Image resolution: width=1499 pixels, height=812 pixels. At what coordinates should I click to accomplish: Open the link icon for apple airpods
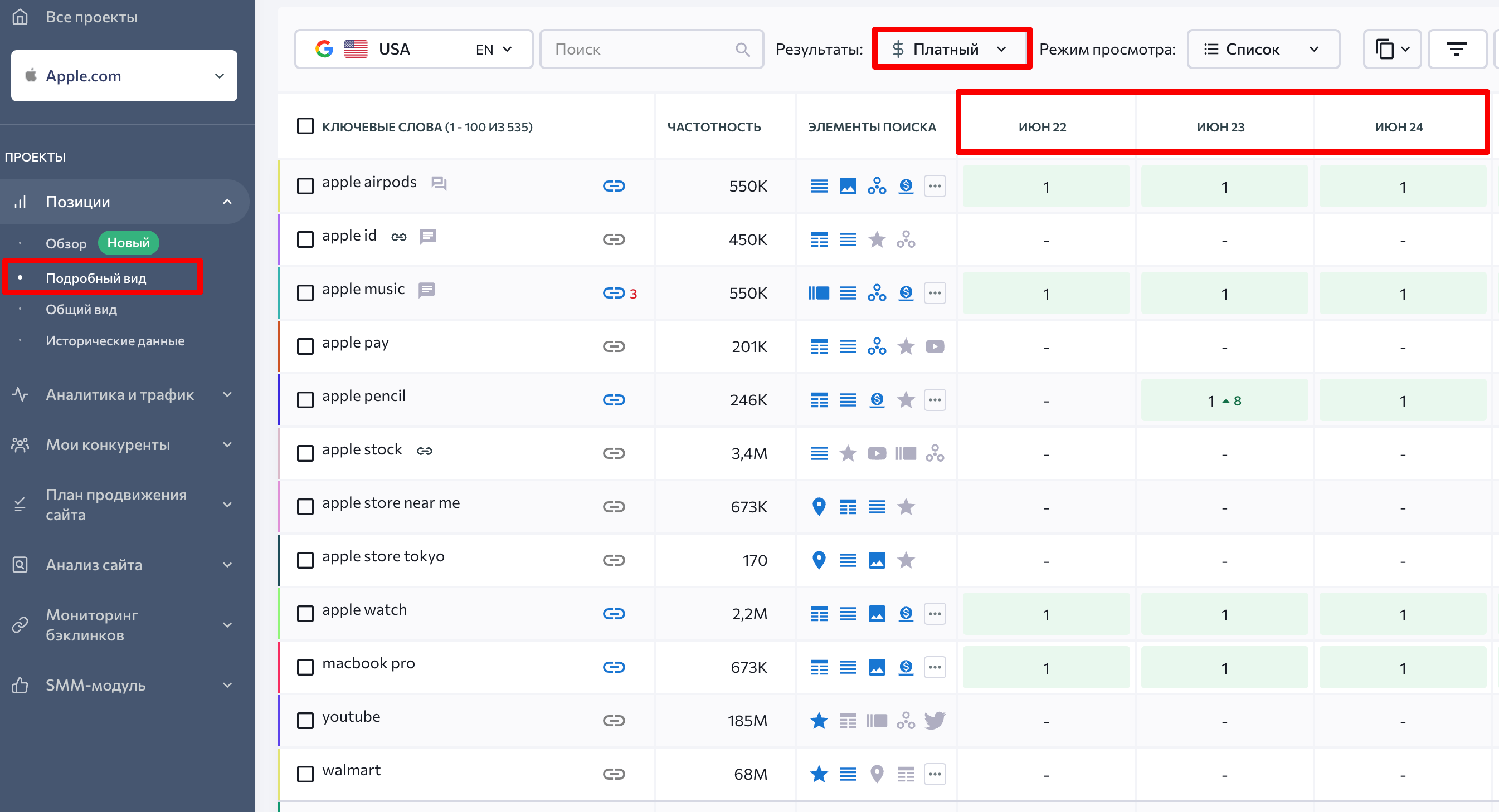pos(614,186)
